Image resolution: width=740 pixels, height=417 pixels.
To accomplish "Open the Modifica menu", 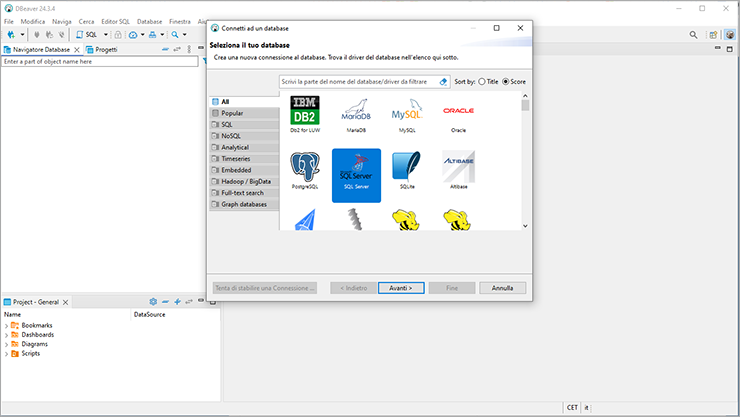I will coord(33,21).
